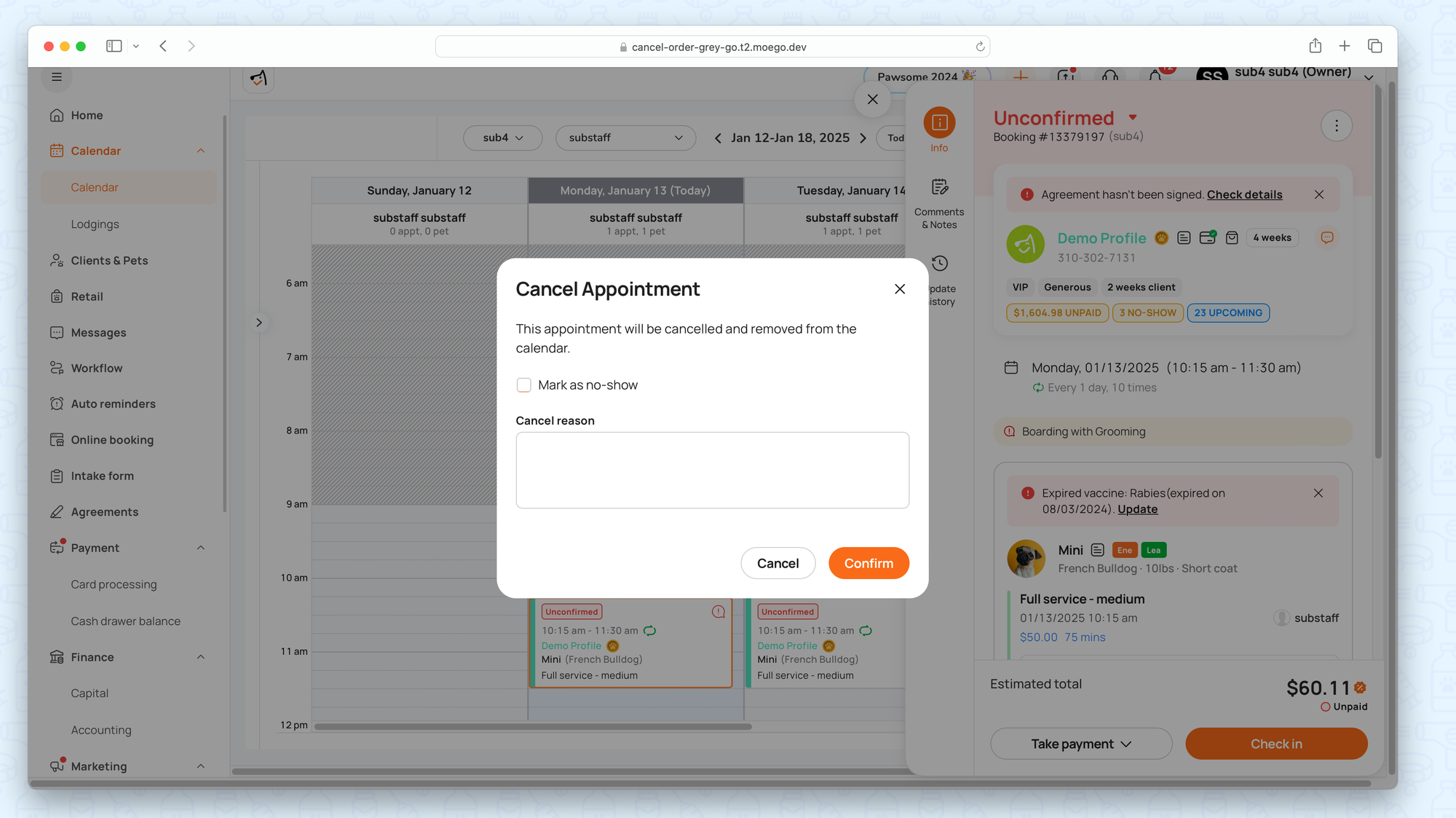Click the client message bubble icon
This screenshot has width=1456, height=818.
pyautogui.click(x=1326, y=238)
